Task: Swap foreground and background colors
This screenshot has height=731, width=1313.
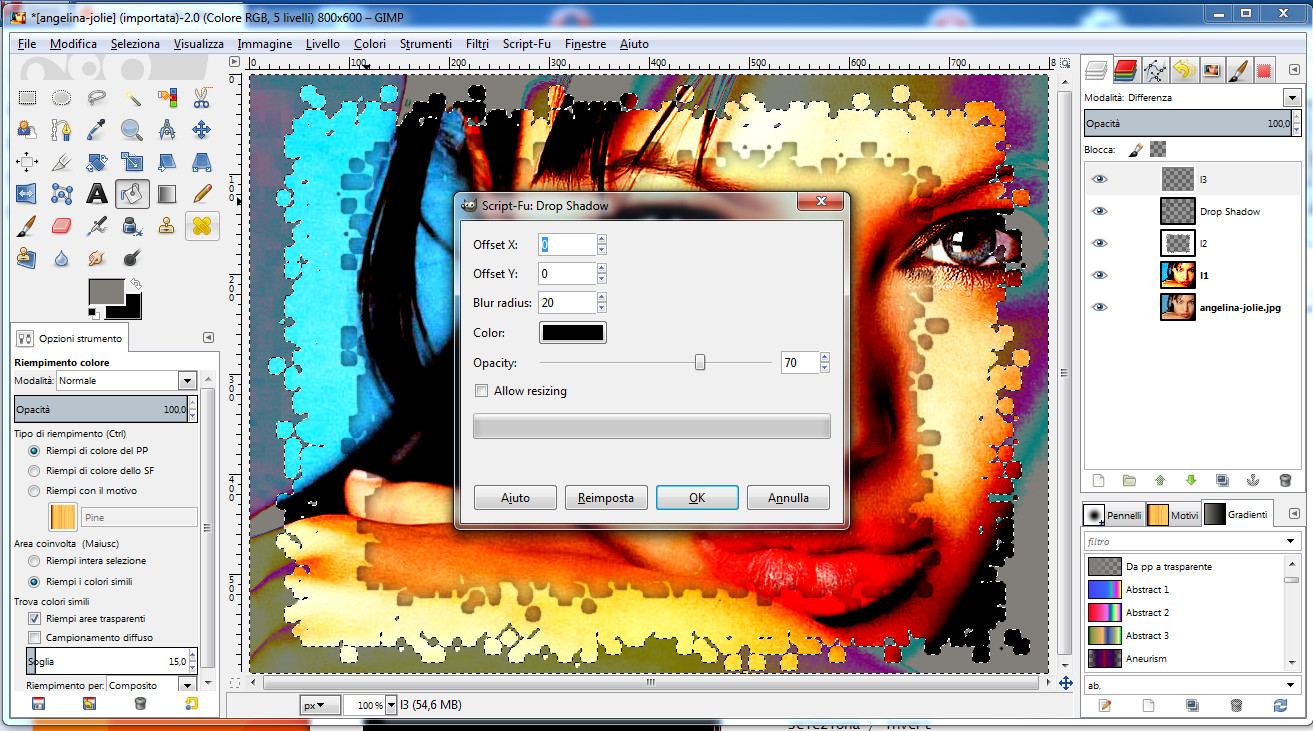Action: point(136,283)
